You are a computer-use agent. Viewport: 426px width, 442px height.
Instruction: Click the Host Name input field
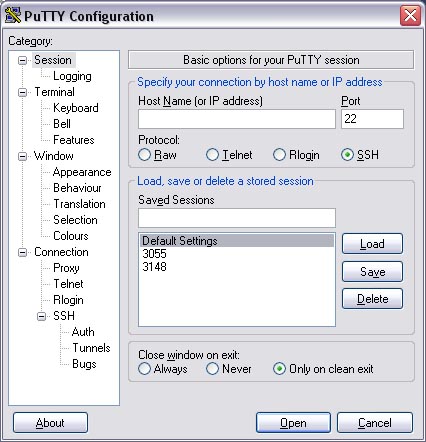(237, 119)
